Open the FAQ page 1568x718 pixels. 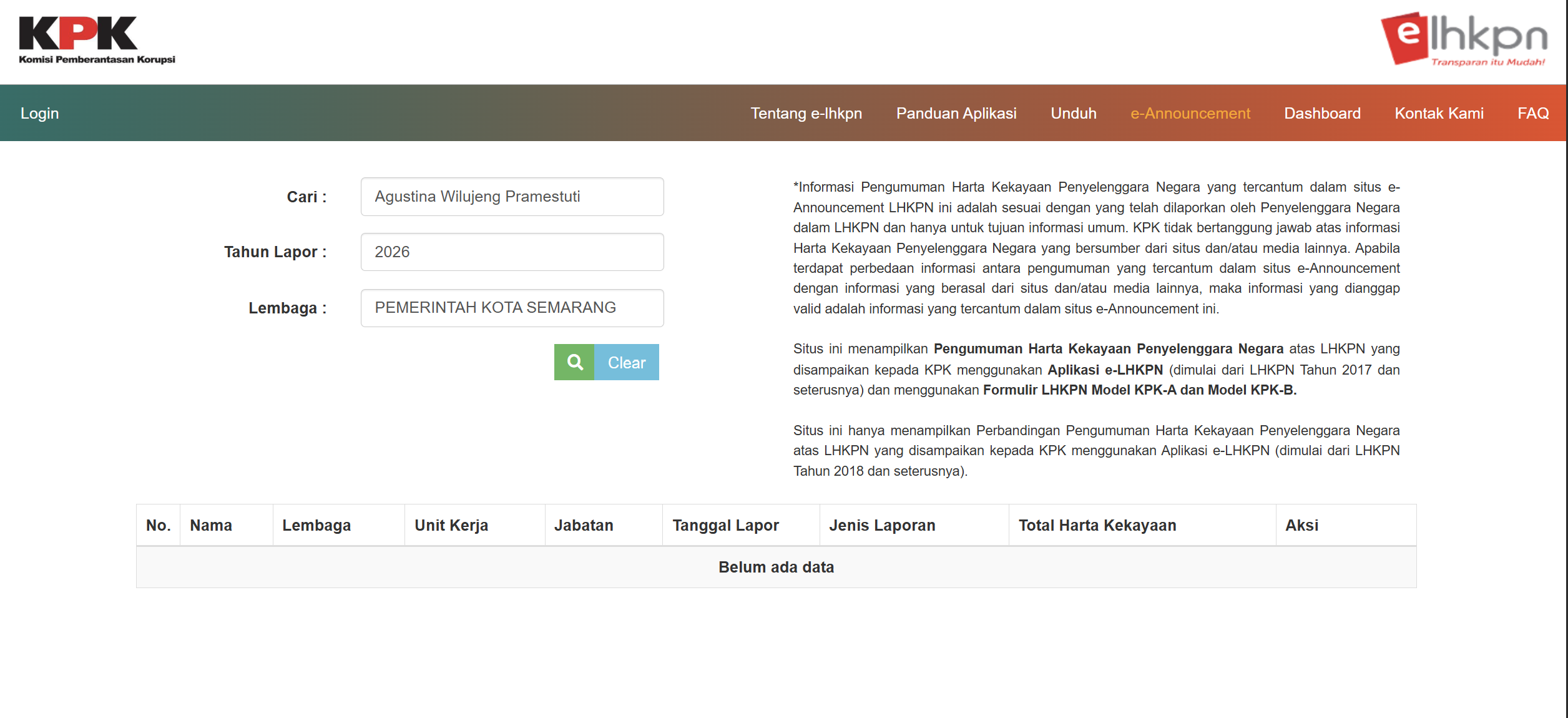1533,113
